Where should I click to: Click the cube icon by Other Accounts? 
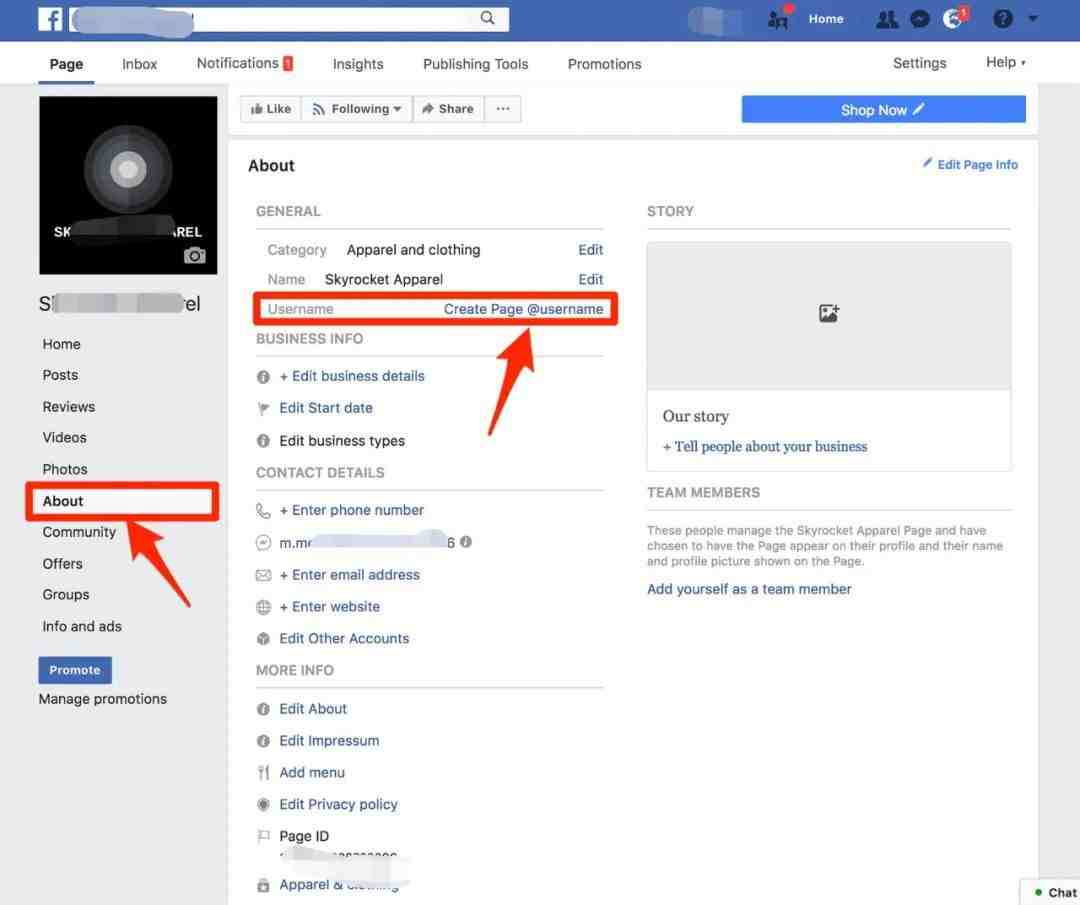click(263, 638)
